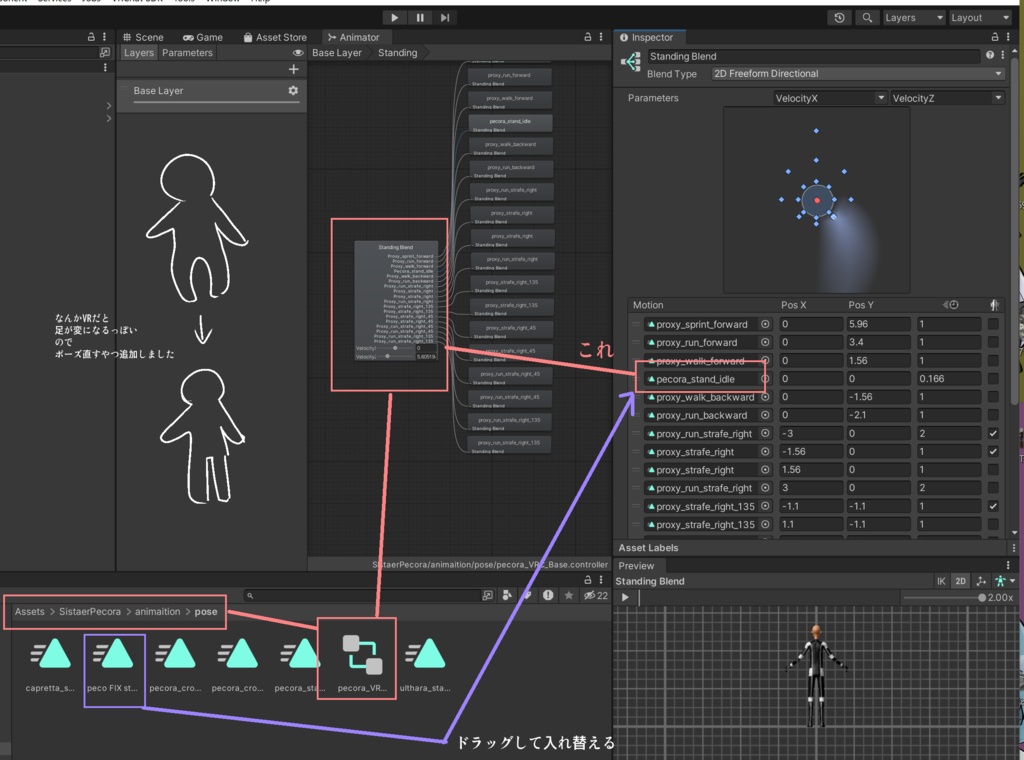This screenshot has height=760, width=1024.
Task: Toggle hidden packages eye icon showing 22
Action: click(x=596, y=595)
